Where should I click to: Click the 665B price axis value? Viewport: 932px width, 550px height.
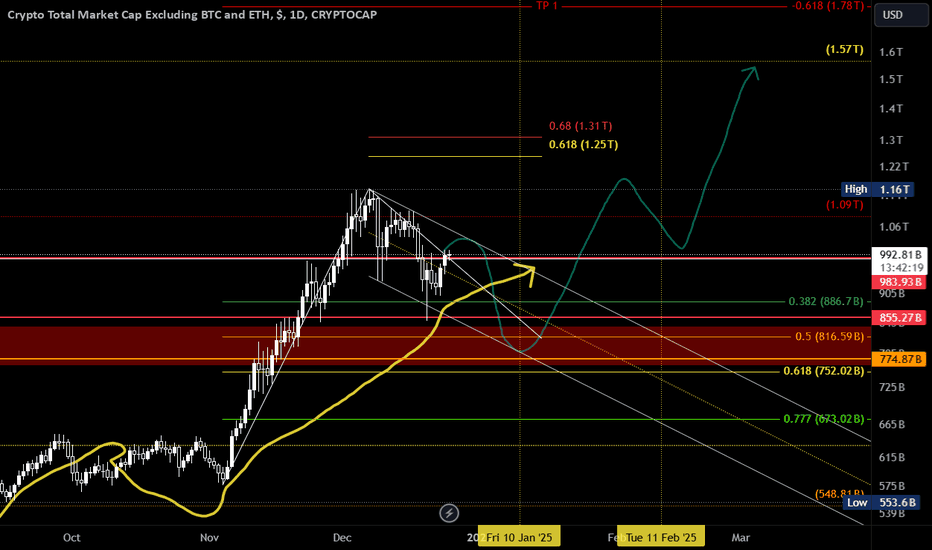[892, 425]
